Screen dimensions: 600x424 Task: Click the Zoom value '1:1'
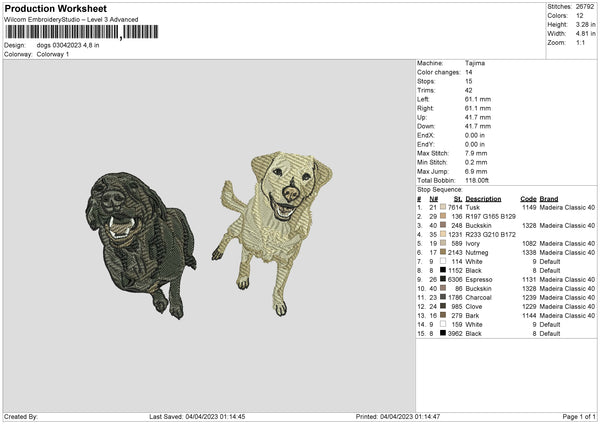click(580, 42)
